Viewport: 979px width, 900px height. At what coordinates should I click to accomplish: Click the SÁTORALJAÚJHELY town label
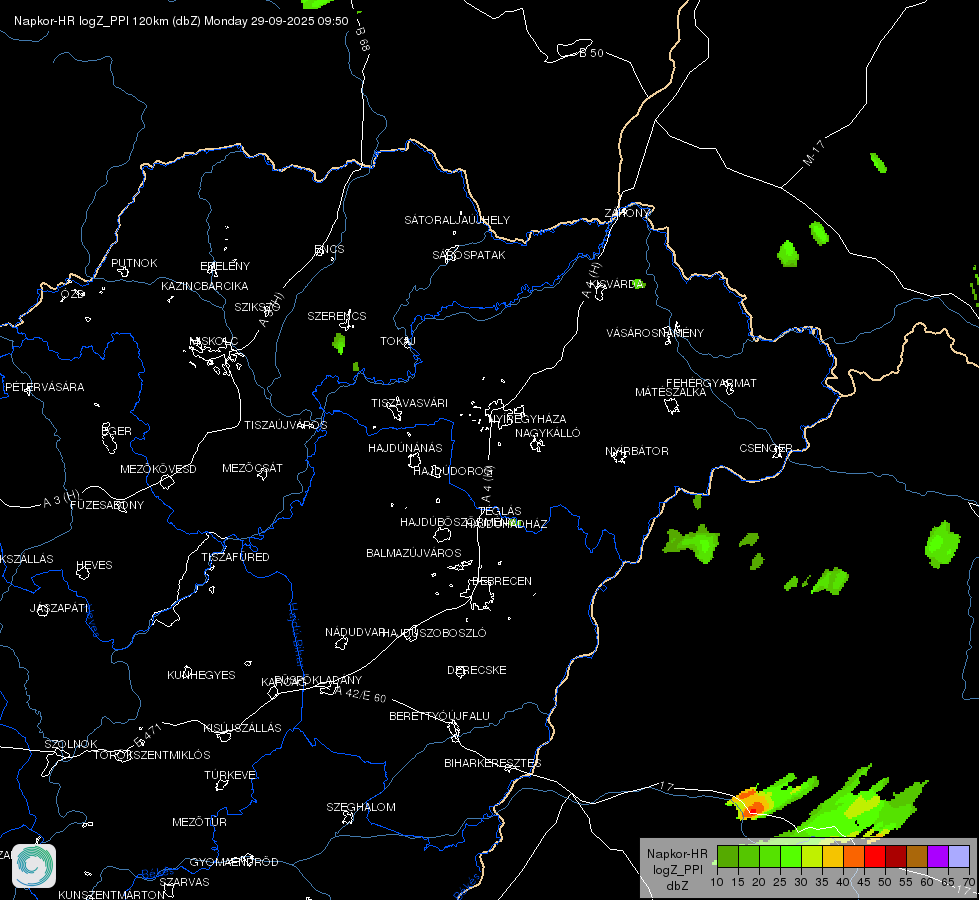(x=457, y=220)
